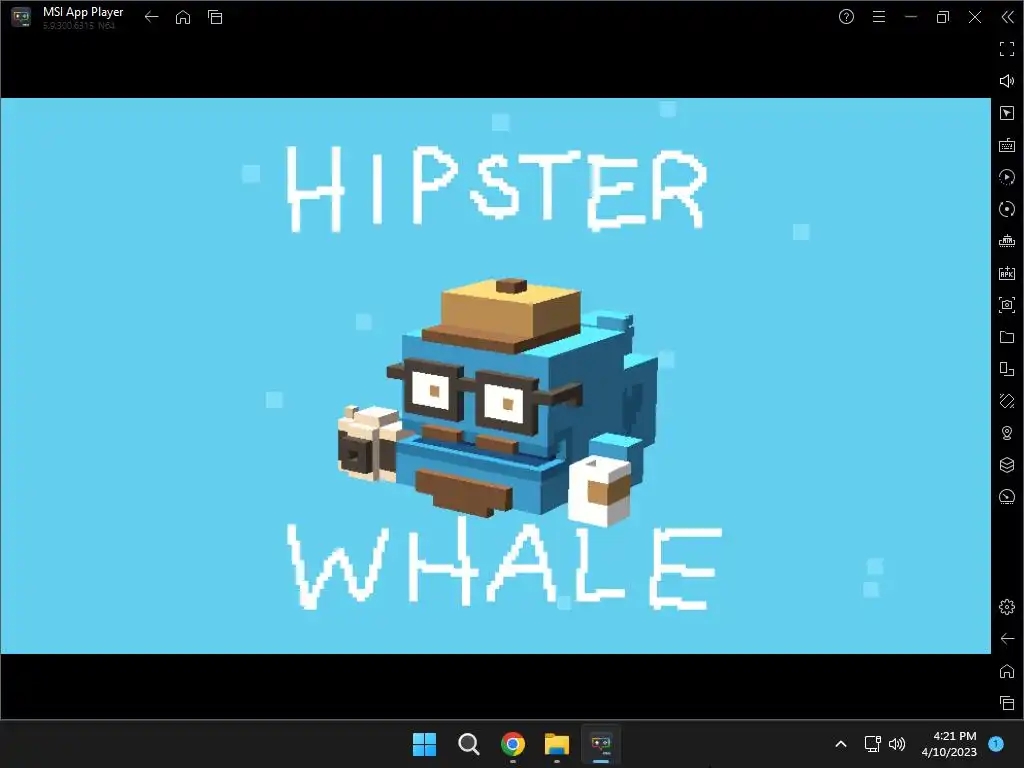Rotate the screen with the rotate icon
The height and width of the screenshot is (768, 1024).
[1006, 401]
